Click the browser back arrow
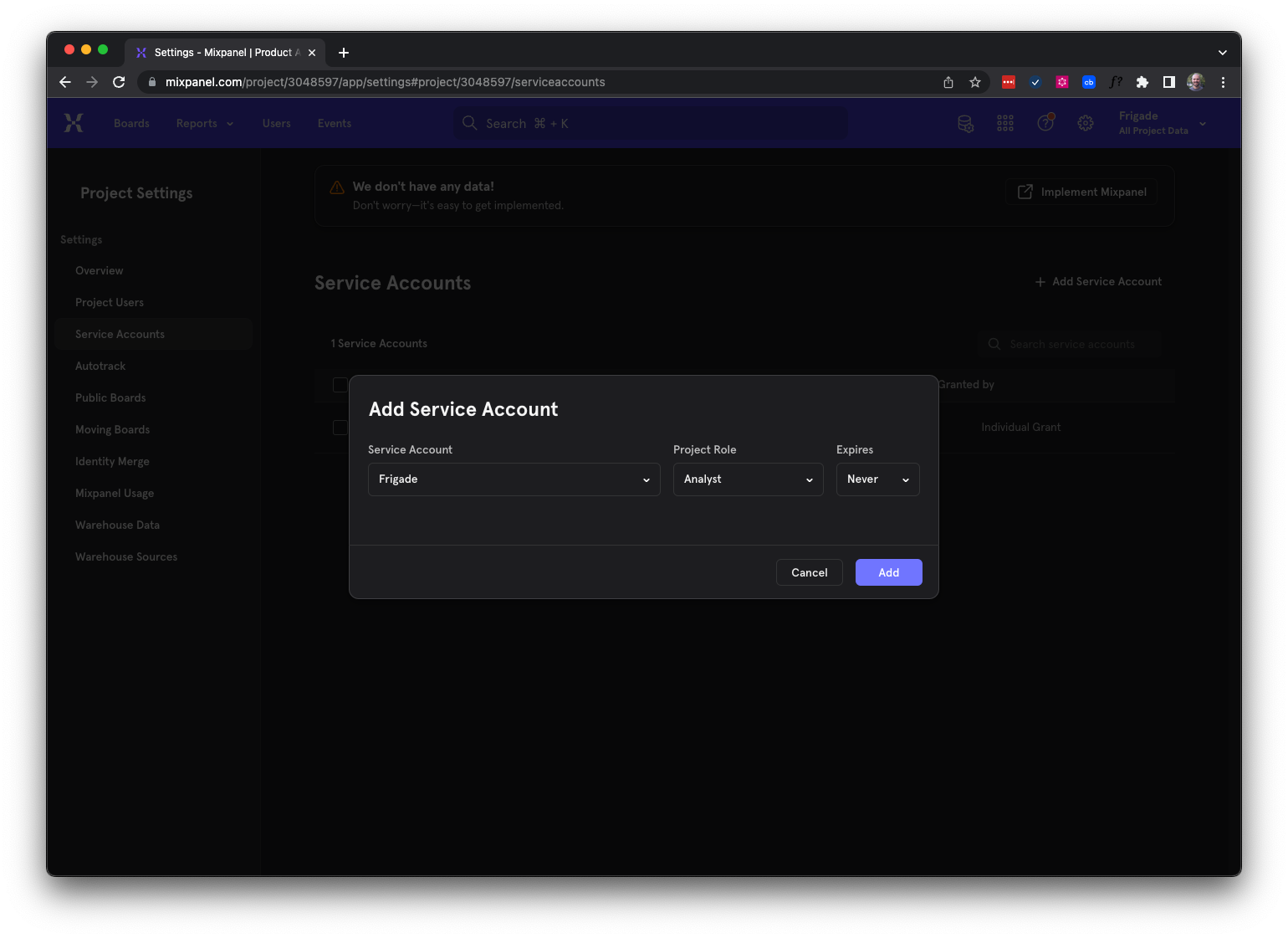1288x938 pixels. coord(65,82)
